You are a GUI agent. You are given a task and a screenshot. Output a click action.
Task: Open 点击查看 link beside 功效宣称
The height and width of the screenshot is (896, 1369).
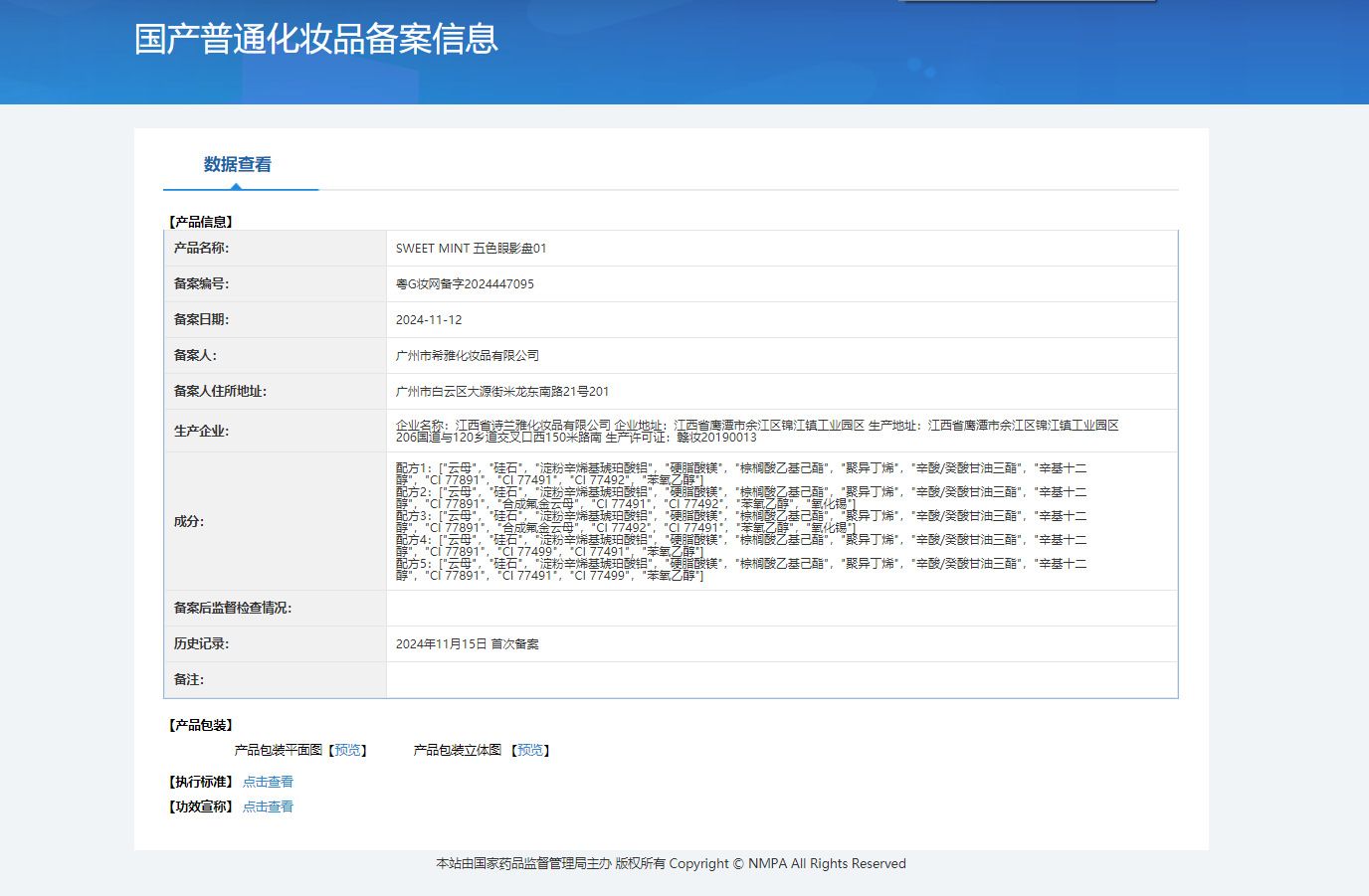tap(268, 807)
